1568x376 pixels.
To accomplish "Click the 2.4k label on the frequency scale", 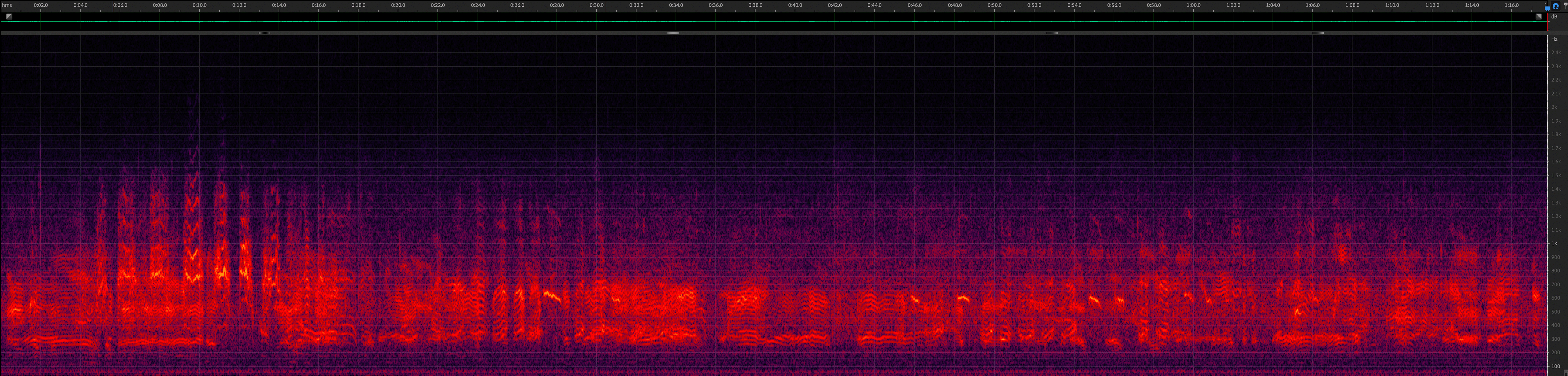I will [1556, 53].
